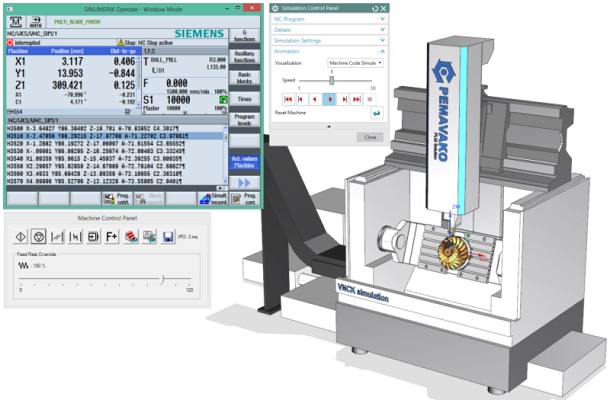Play the simulation forward

(329, 100)
